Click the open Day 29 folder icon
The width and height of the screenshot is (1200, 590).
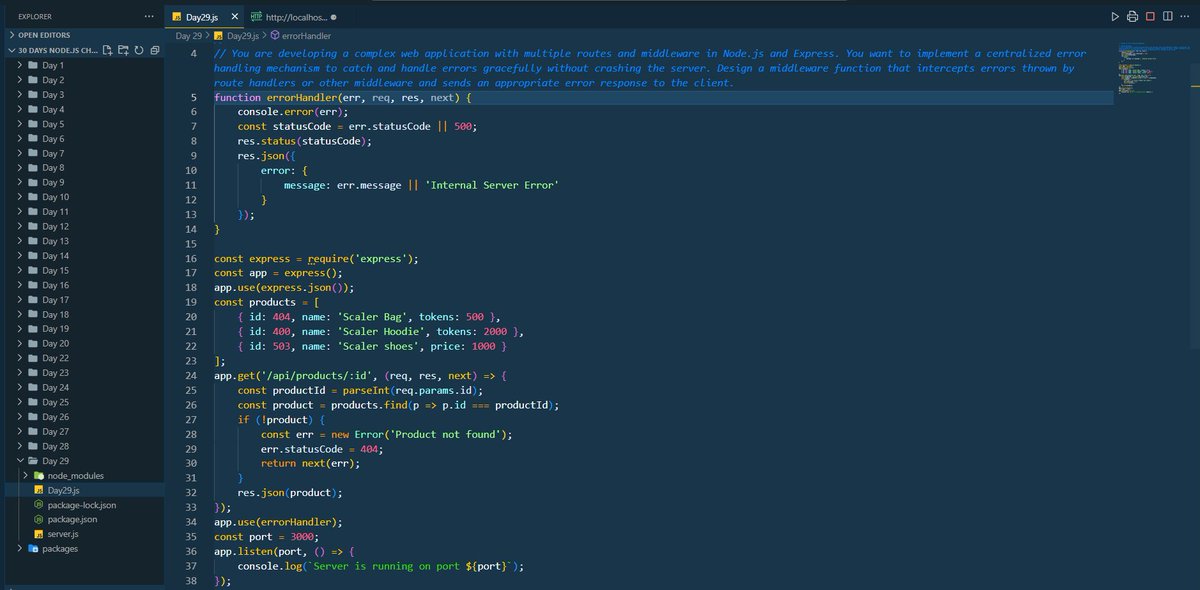(x=33, y=461)
